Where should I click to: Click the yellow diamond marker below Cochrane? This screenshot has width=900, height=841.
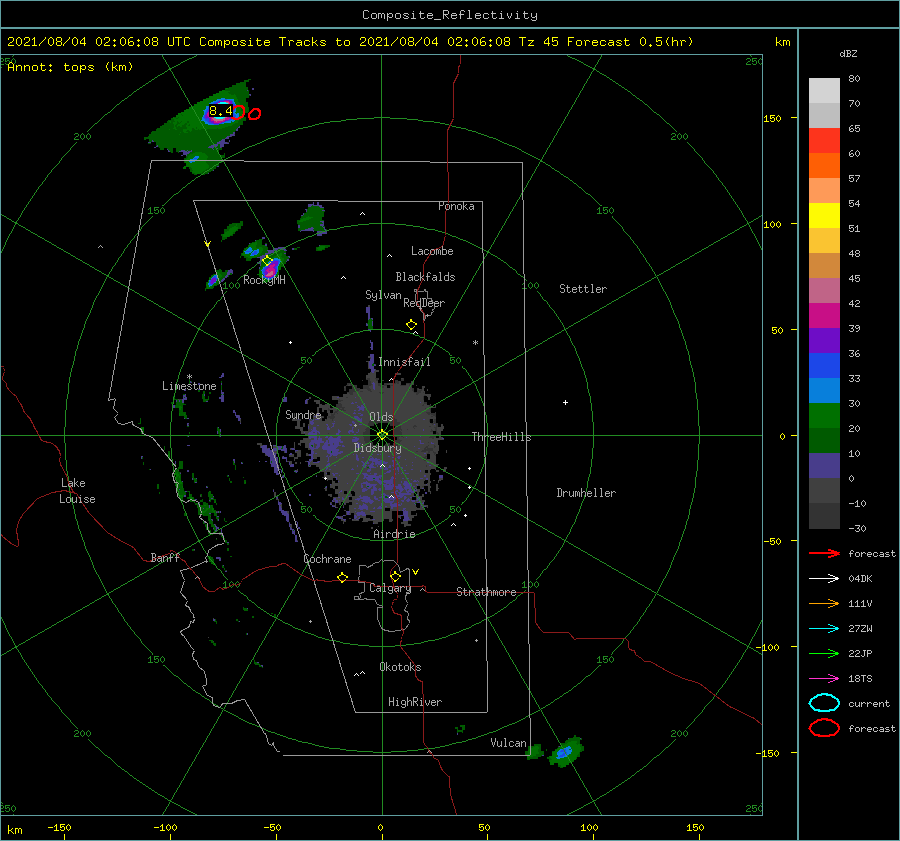(342, 577)
